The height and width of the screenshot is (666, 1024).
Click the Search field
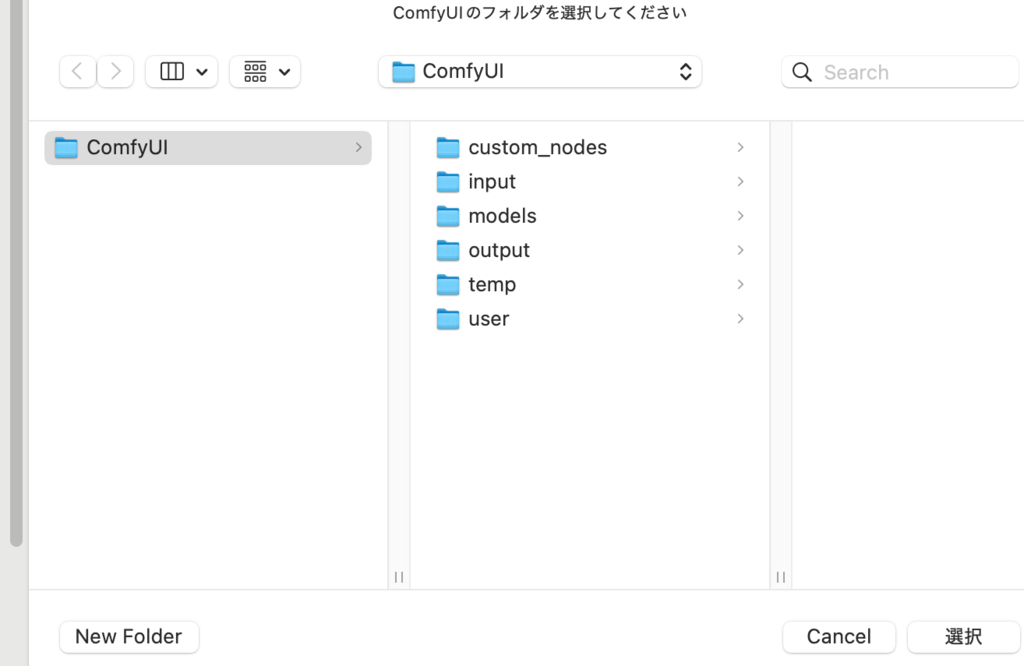tap(900, 72)
